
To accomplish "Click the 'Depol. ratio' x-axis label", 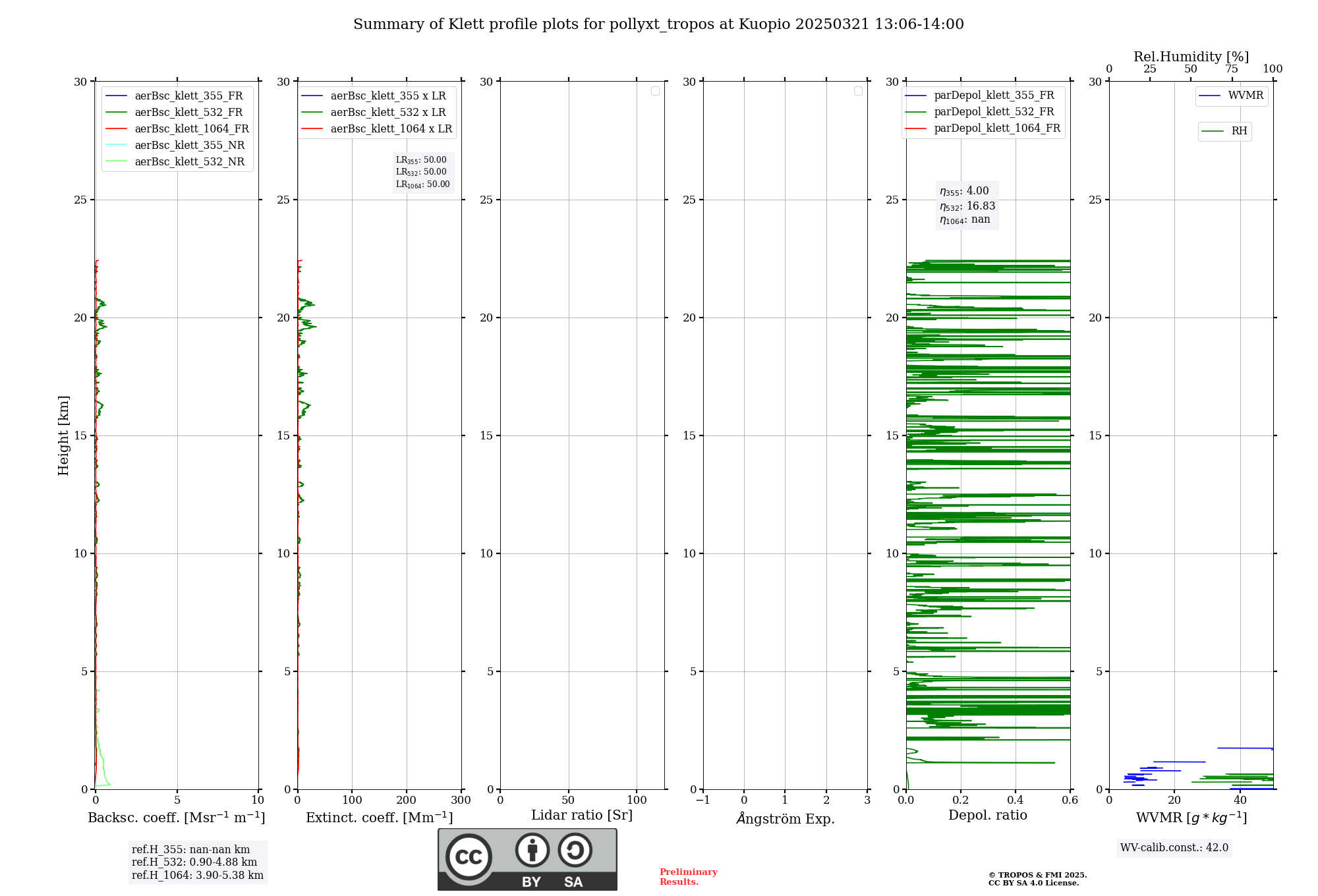I will [988, 815].
